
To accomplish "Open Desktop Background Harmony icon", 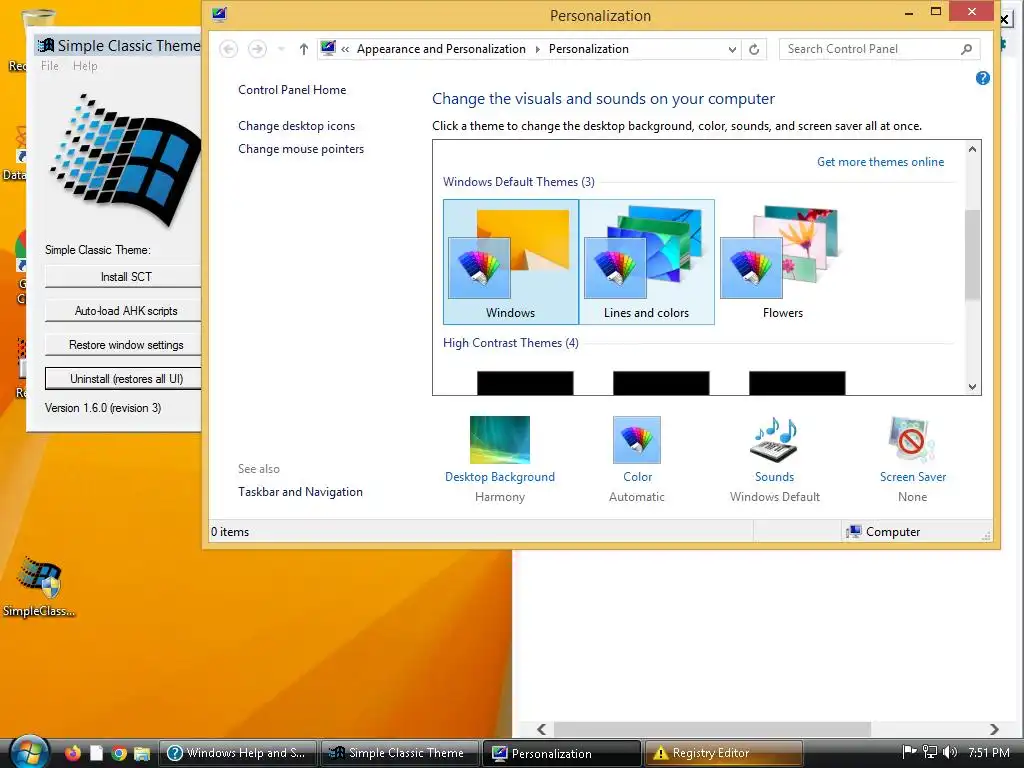I will tap(500, 440).
